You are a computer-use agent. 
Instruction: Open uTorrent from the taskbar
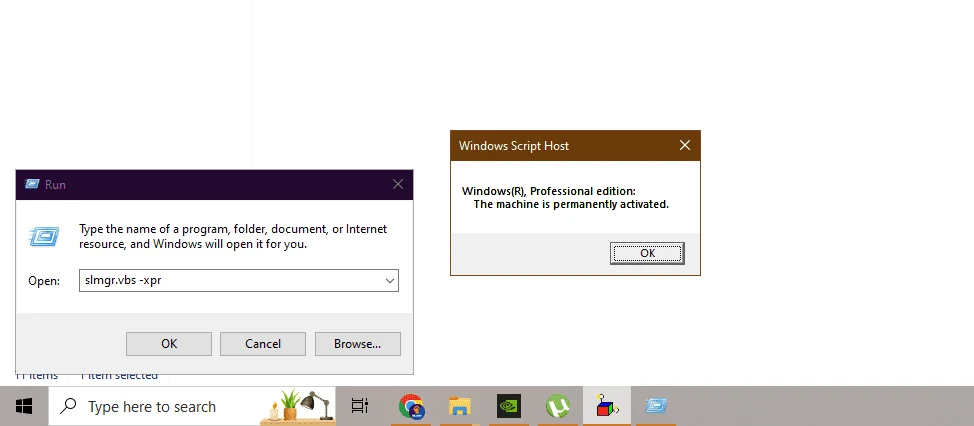[x=557, y=407]
